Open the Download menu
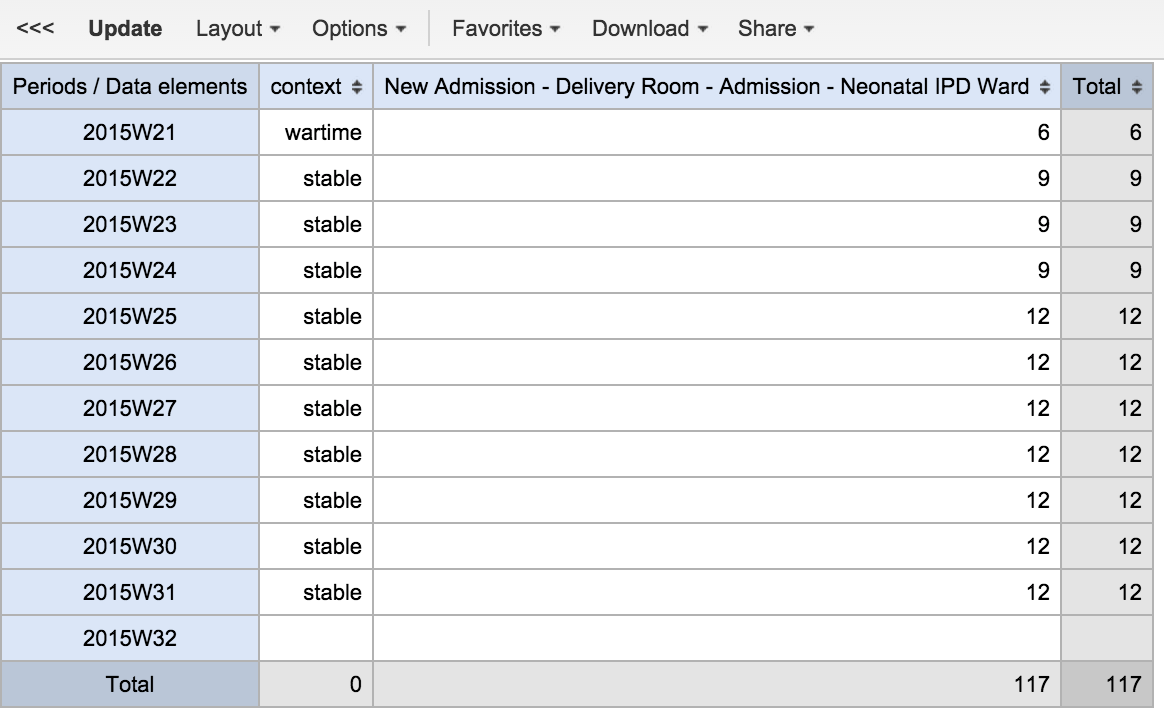Screen dimensions: 1164x720 (649, 29)
